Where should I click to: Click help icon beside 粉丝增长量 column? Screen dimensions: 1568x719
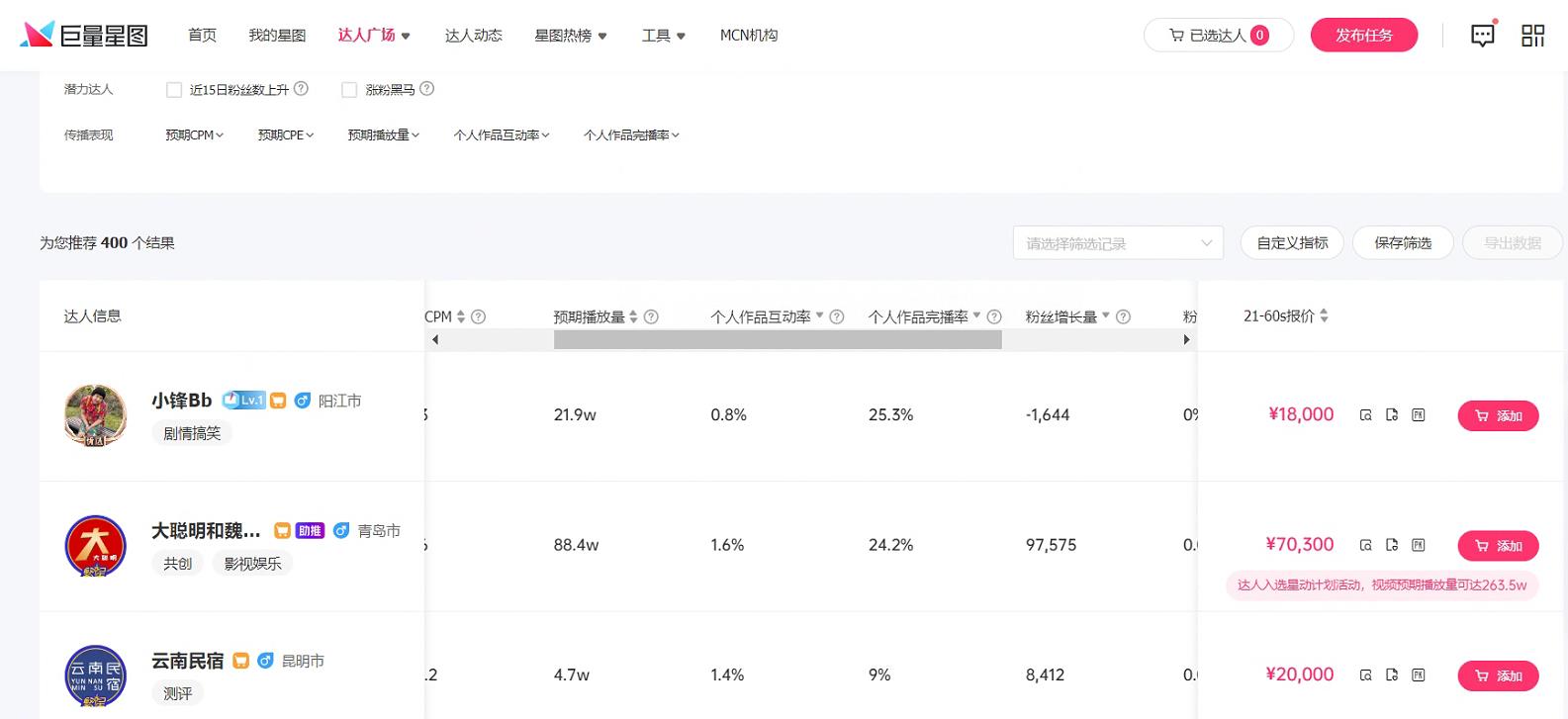(x=1123, y=317)
